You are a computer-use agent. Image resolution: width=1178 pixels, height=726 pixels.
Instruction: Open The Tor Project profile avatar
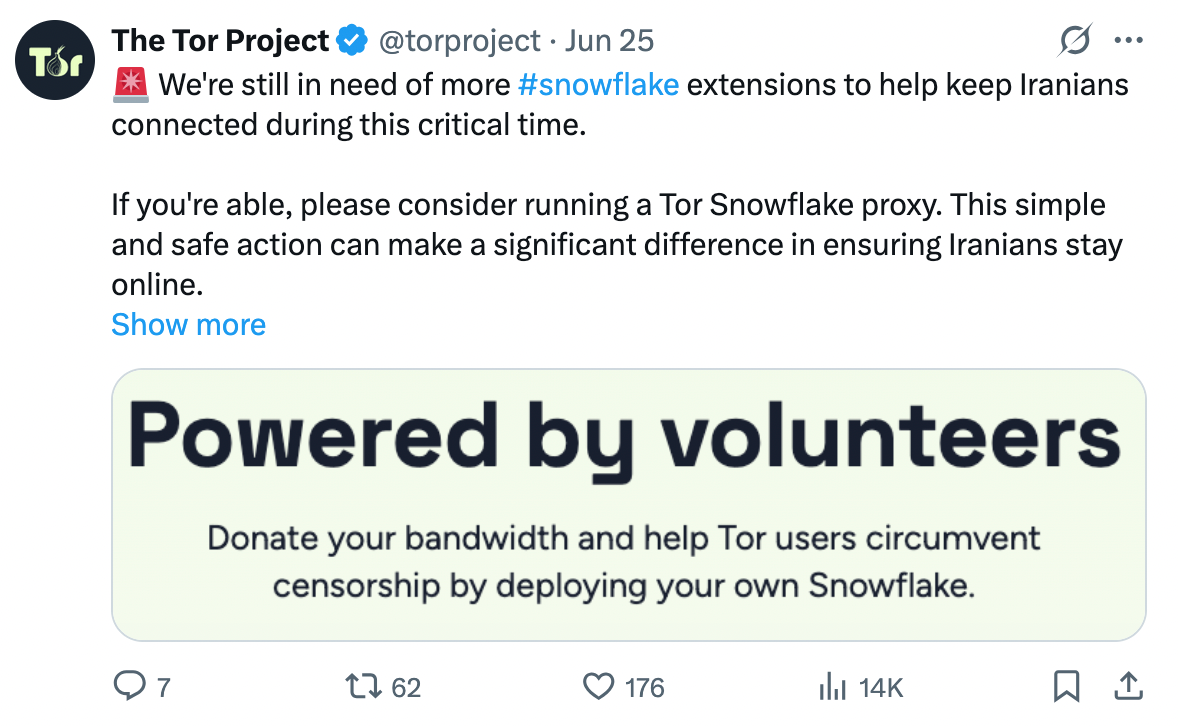tap(55, 60)
